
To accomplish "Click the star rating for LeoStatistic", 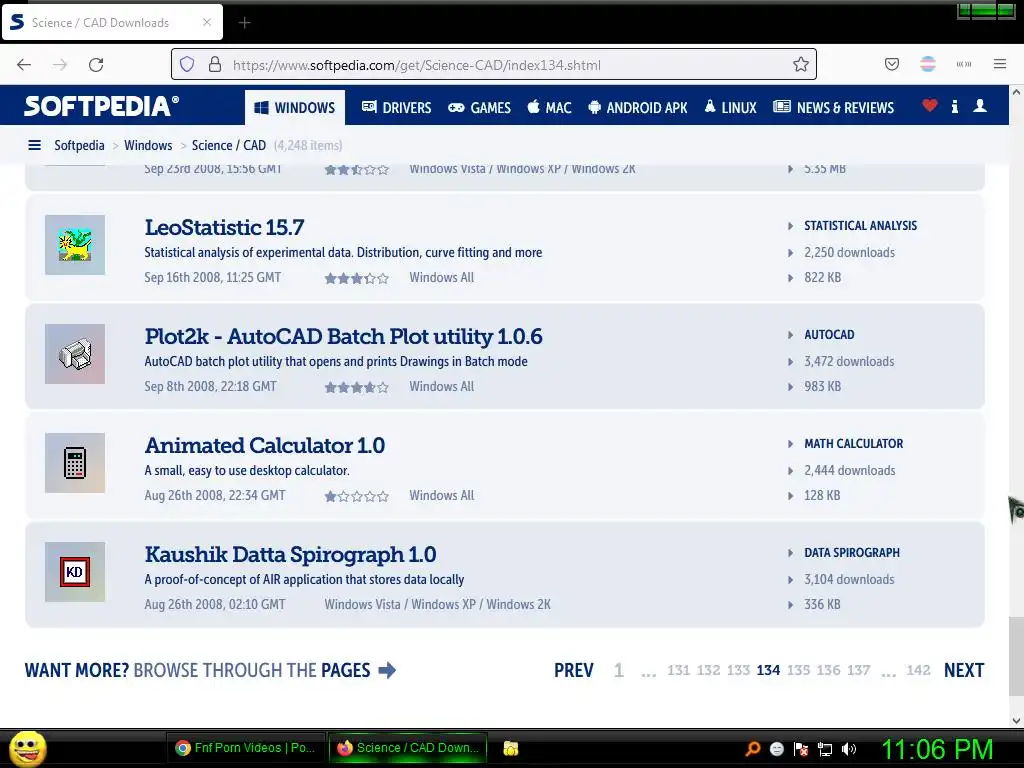I will point(357,278).
